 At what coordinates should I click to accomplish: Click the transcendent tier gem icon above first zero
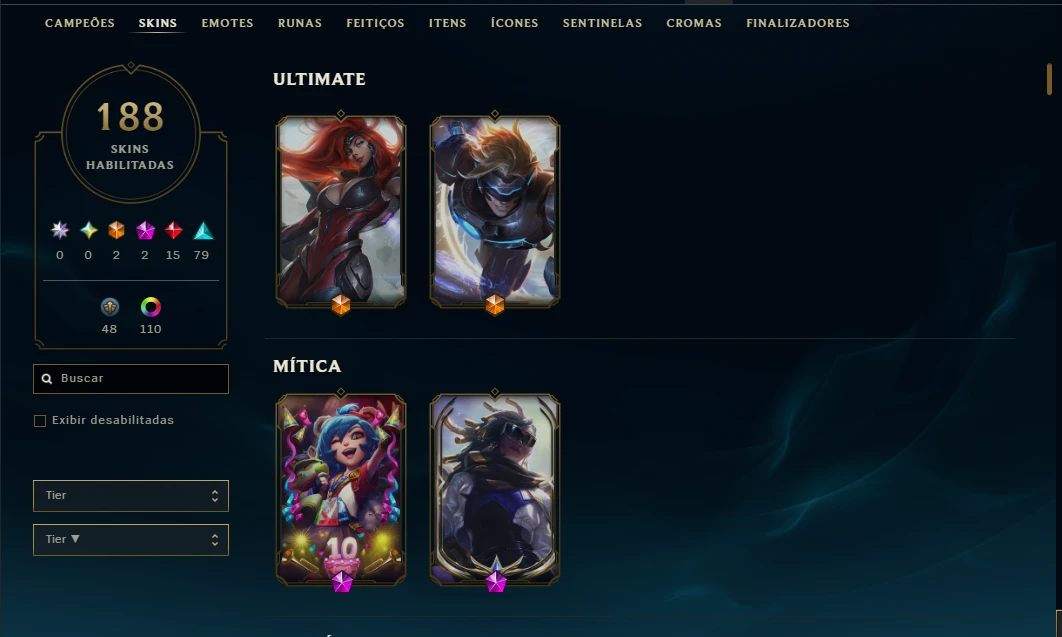(60, 231)
